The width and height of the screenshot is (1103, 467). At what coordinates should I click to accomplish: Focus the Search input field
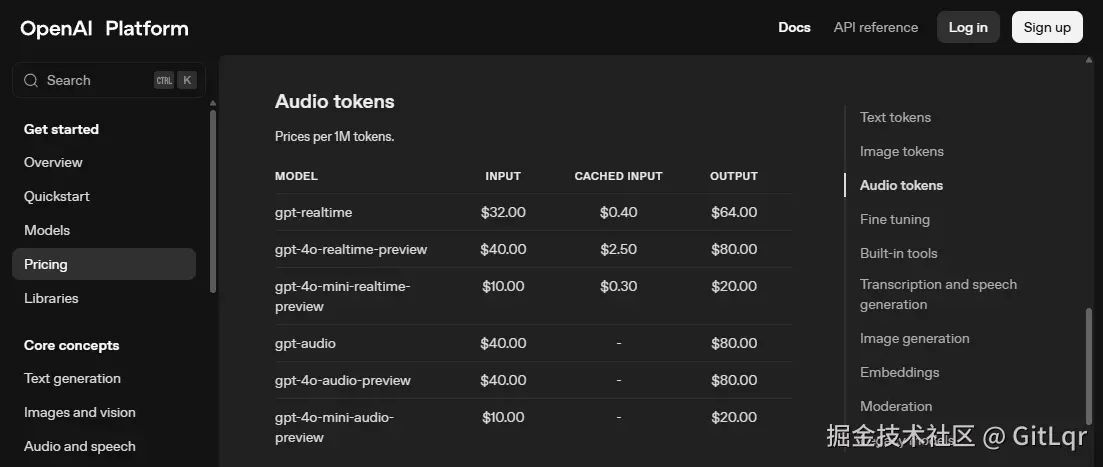tap(109, 80)
